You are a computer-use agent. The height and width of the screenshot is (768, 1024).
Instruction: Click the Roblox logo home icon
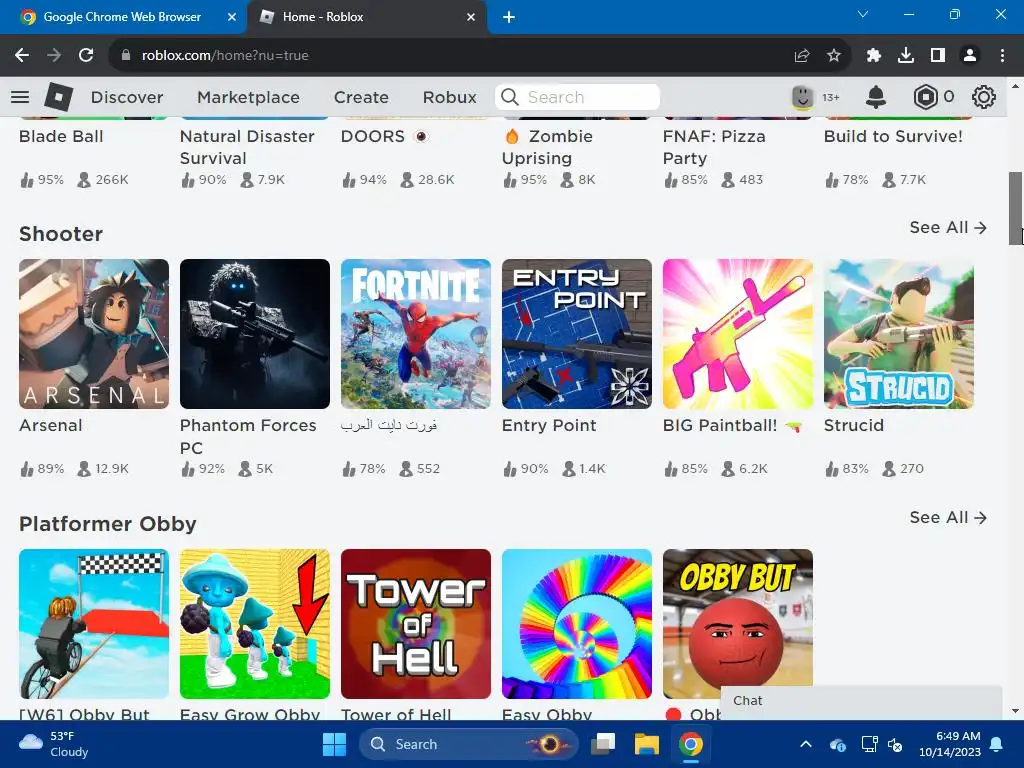[x=59, y=97]
